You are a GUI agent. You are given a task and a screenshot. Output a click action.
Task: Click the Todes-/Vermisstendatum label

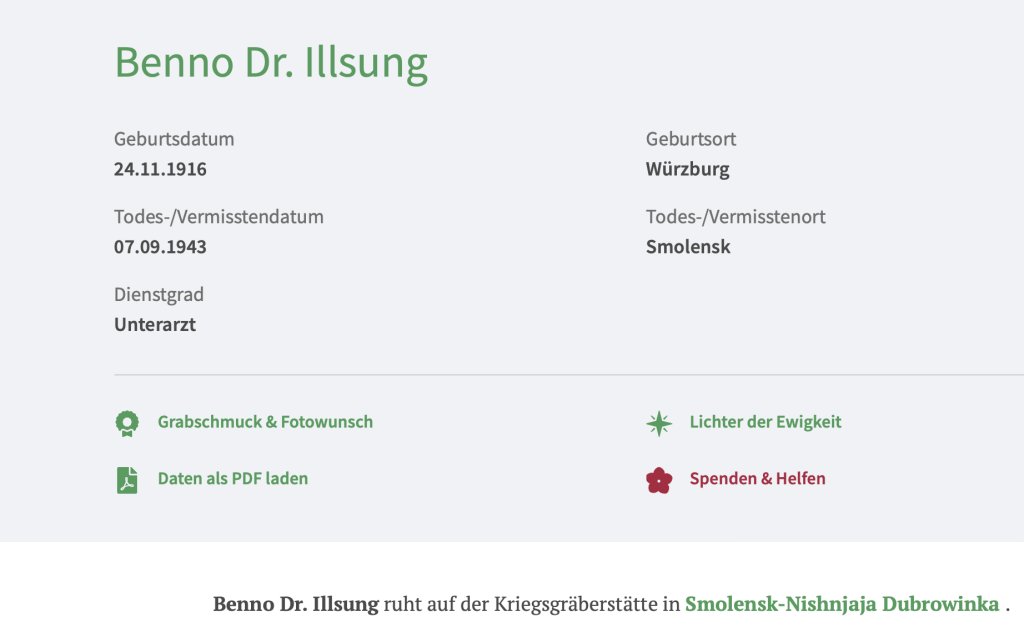[219, 217]
